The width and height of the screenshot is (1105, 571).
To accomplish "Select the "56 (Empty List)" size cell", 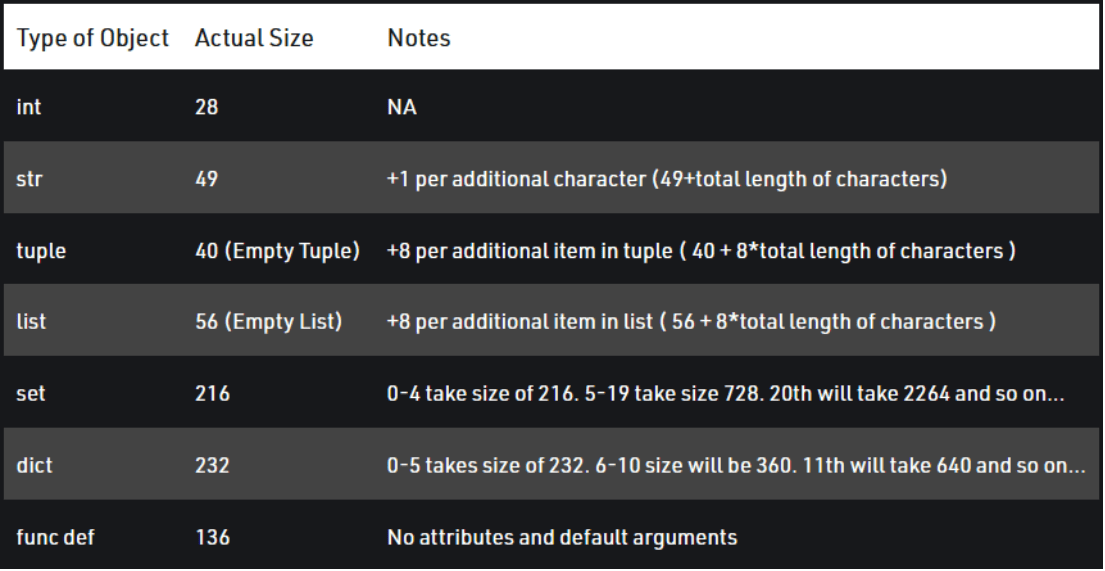I will (269, 322).
